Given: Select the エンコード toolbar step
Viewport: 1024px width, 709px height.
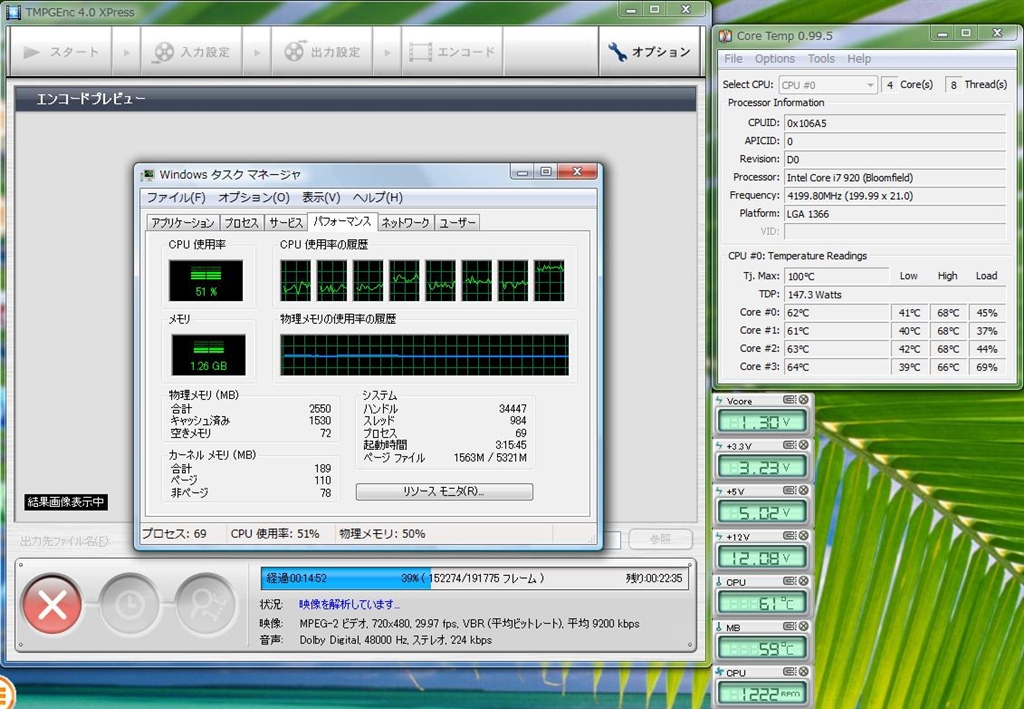Looking at the screenshot, I should point(452,52).
